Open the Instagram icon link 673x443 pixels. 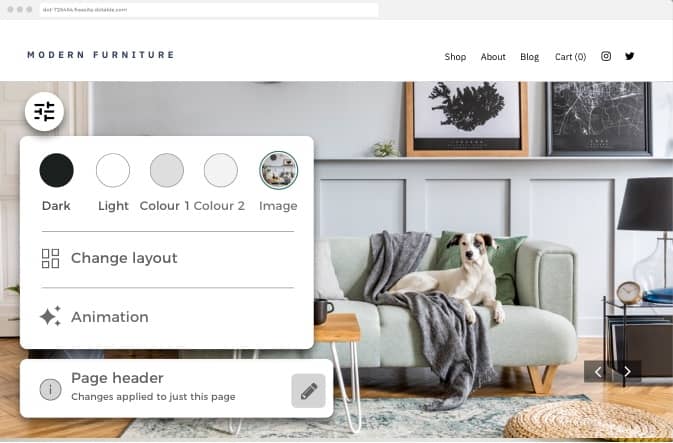pyautogui.click(x=606, y=56)
